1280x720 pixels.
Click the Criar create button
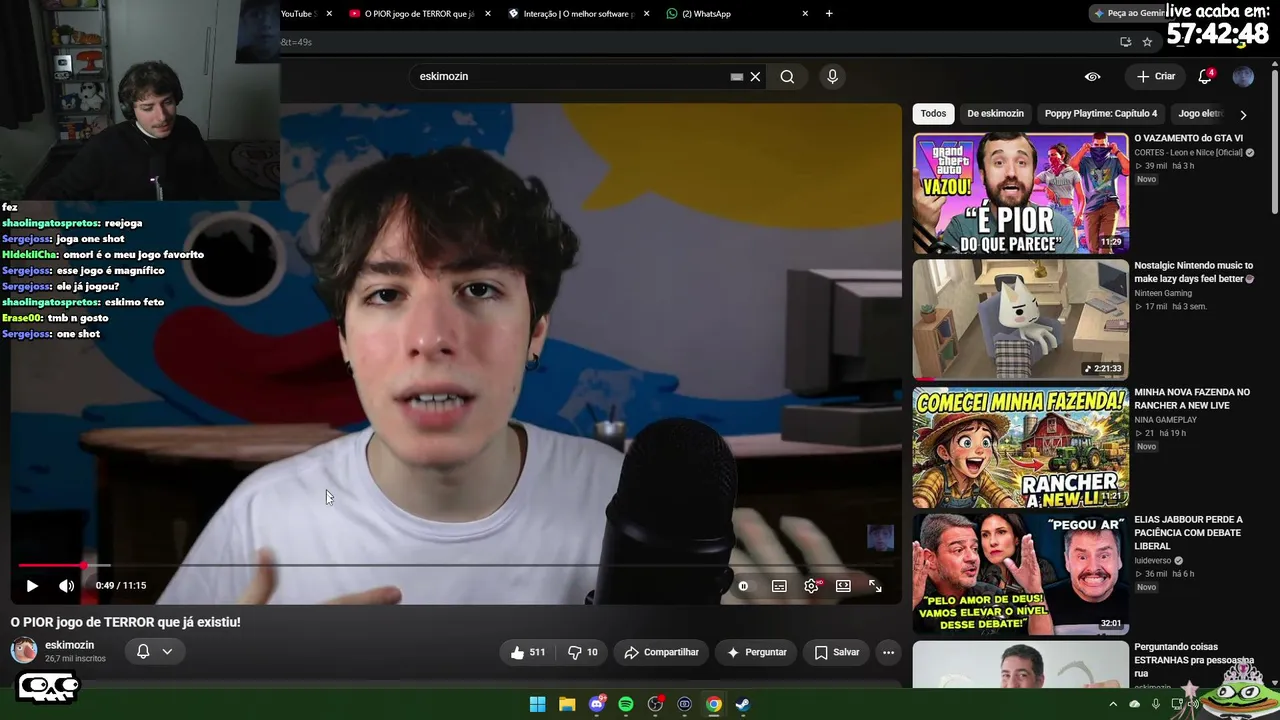click(x=1156, y=77)
